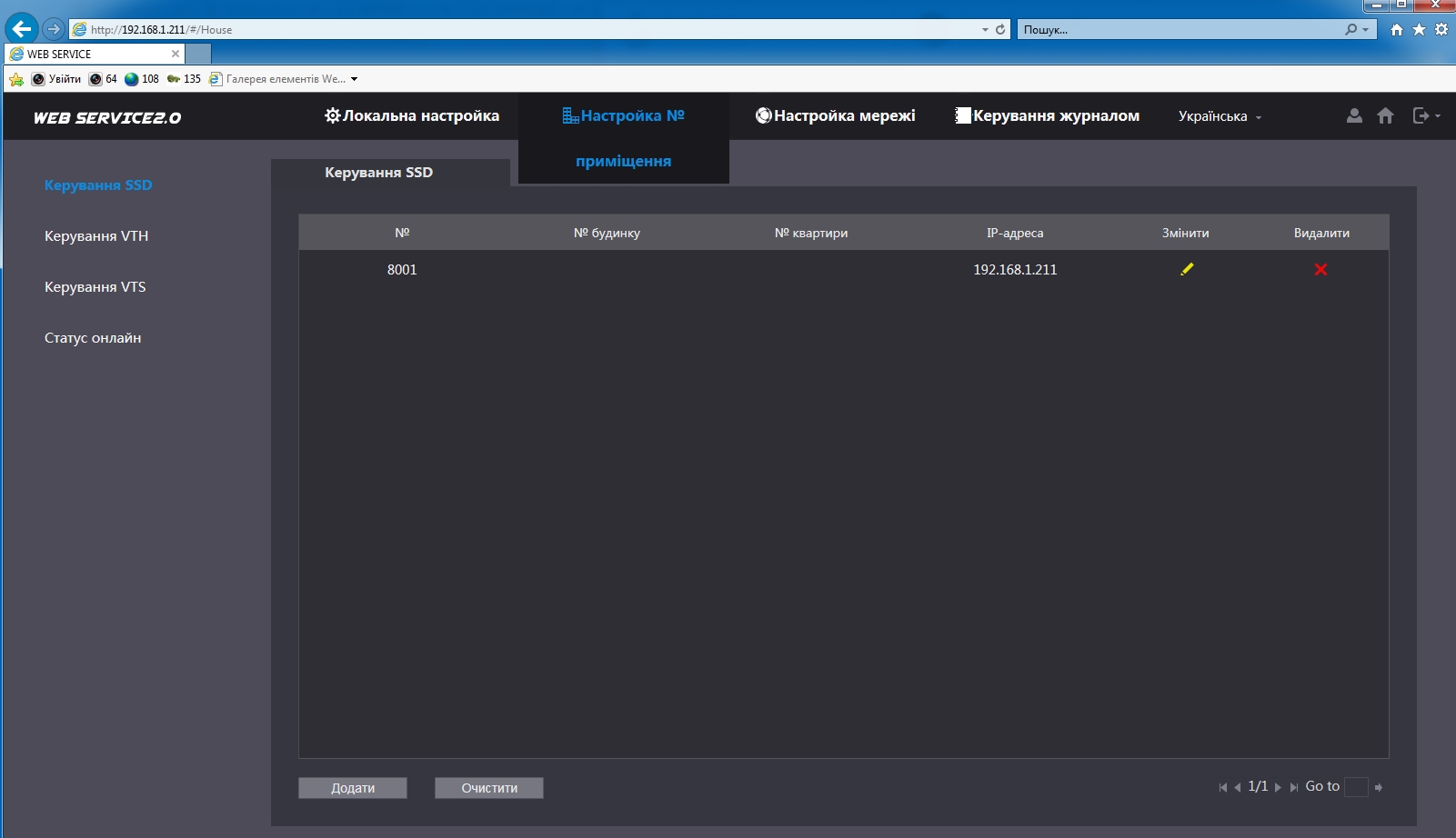Open browser home page icon
The width and height of the screenshot is (1456, 838).
(1397, 29)
